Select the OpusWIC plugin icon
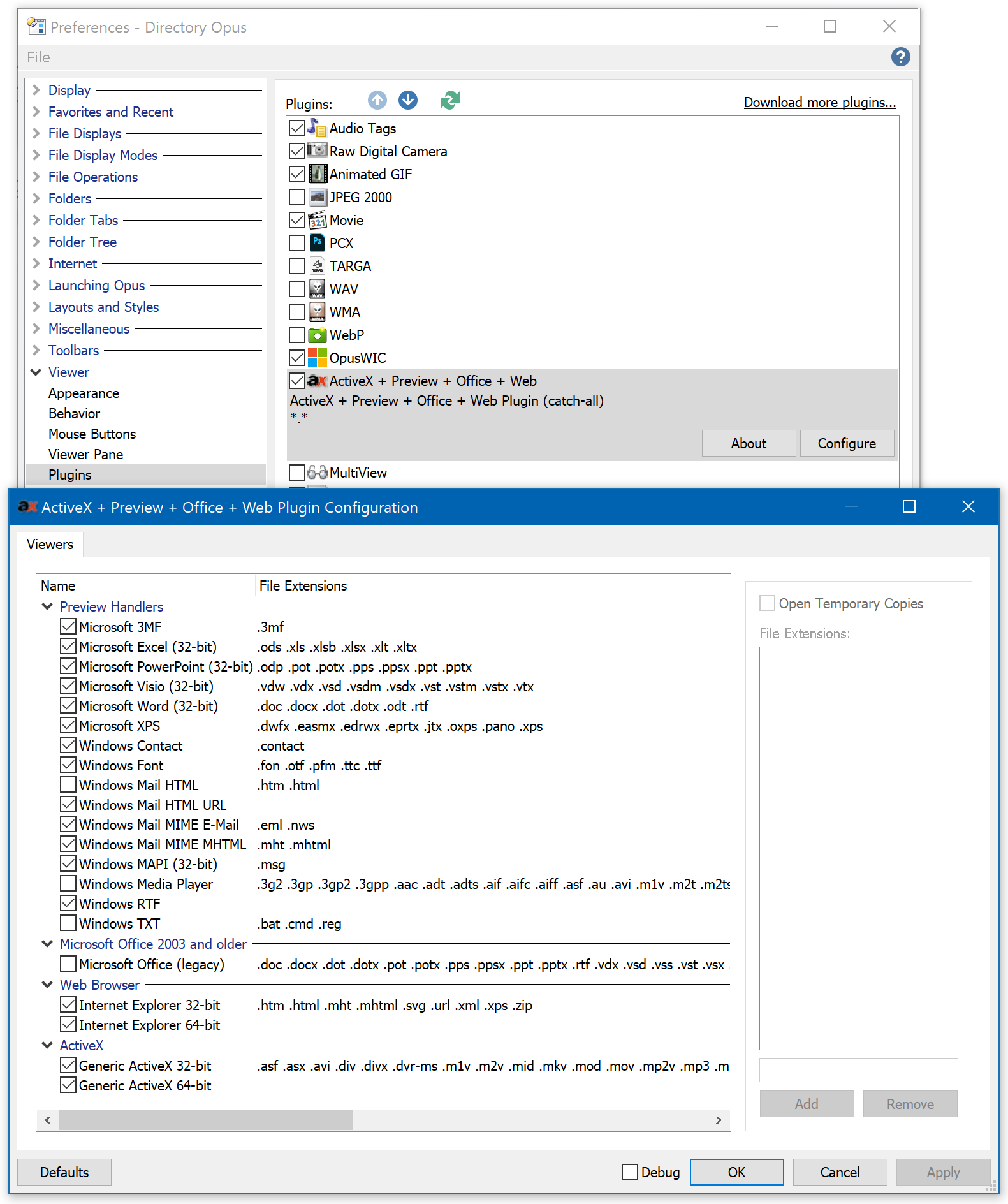The width and height of the screenshot is (1008, 1204). click(317, 358)
